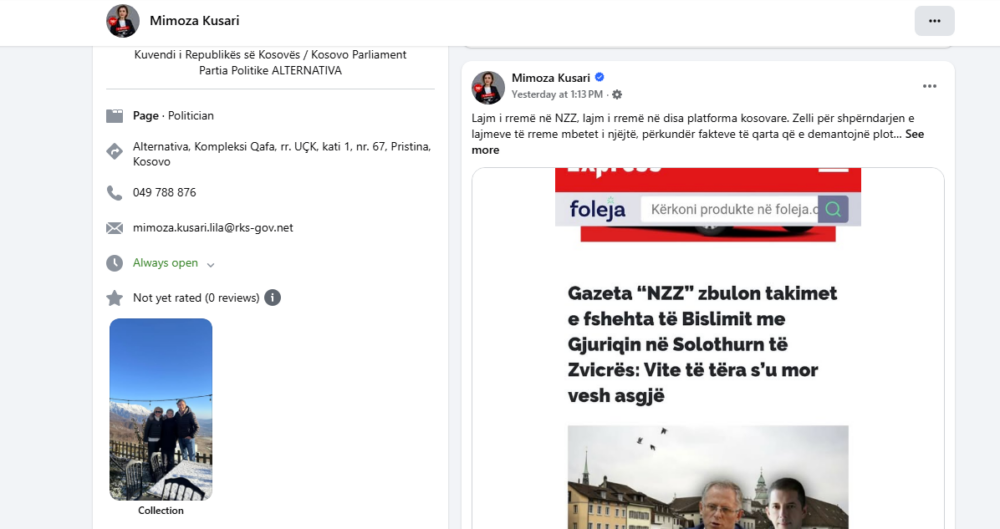The image size is (1000, 529).
Task: Click the Mimoza Kusari post author name
Action: 550,77
